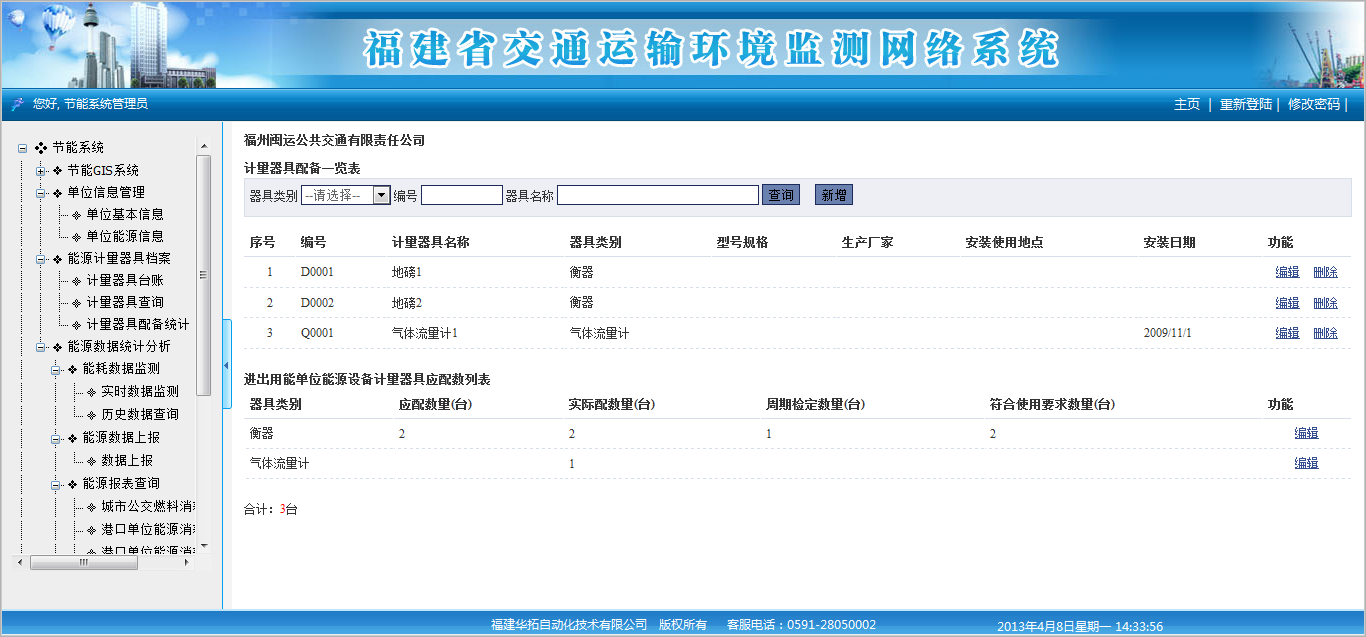Image resolution: width=1366 pixels, height=637 pixels.
Task: Focus the 编号 input field
Action: [462, 195]
